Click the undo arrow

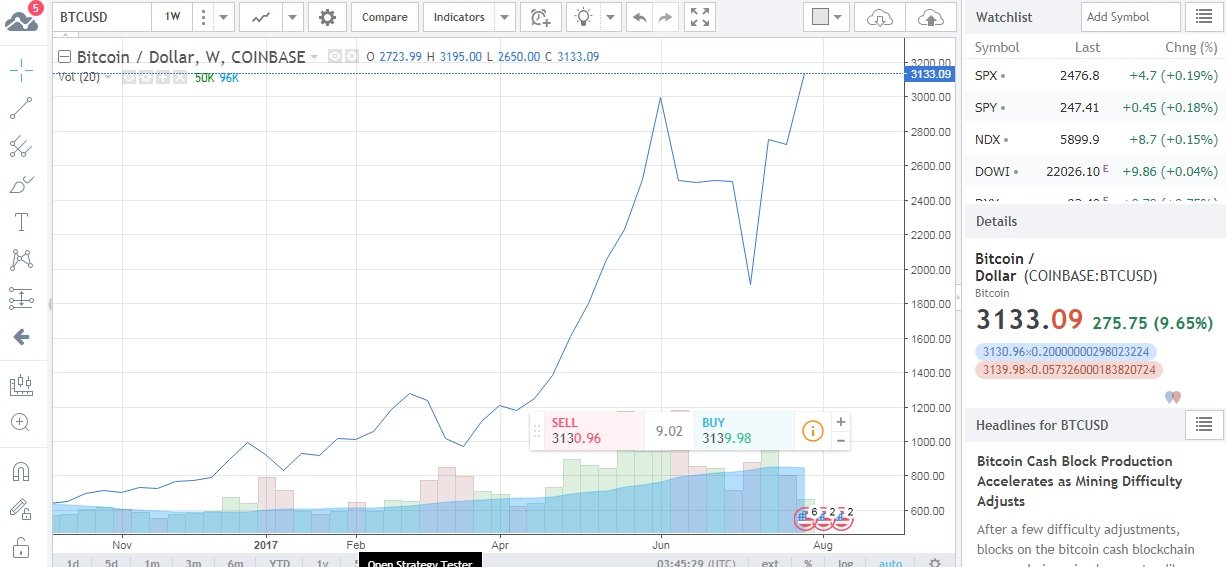639,17
